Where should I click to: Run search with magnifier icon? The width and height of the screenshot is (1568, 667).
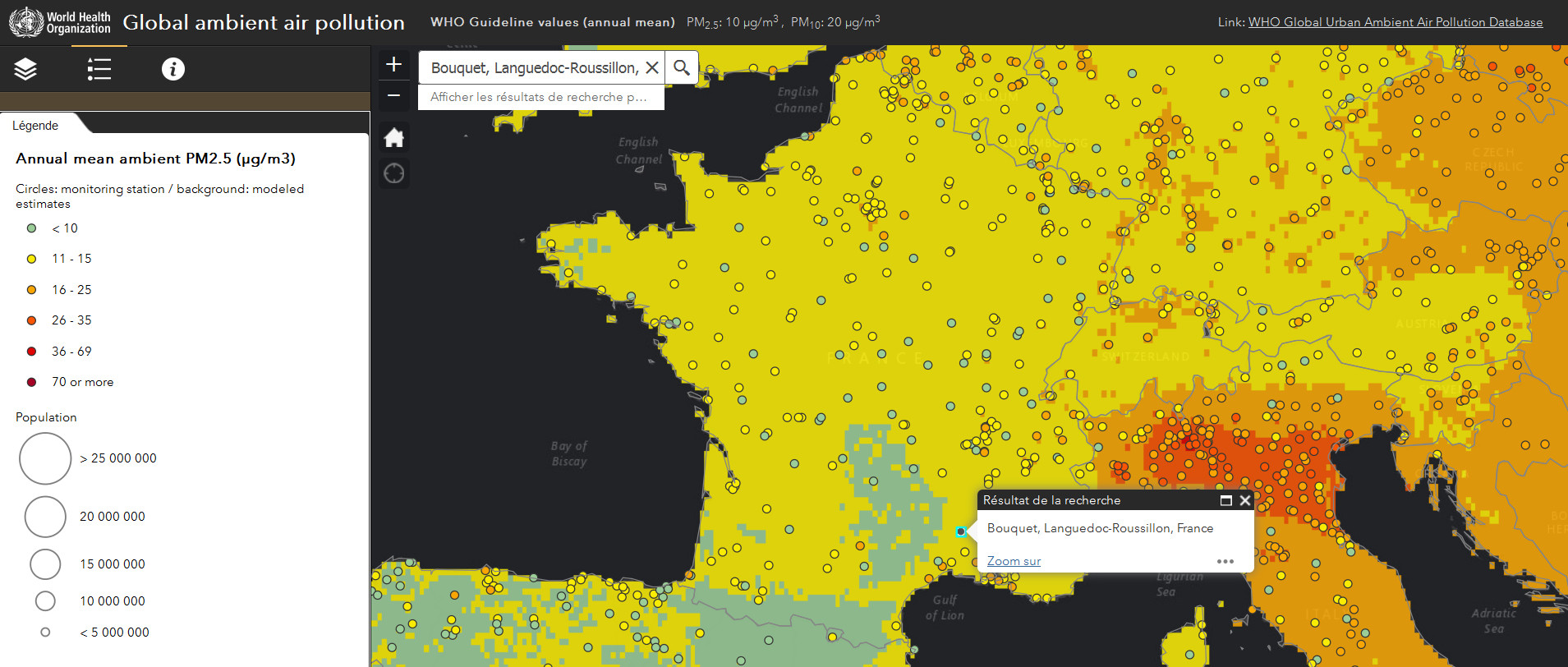(682, 67)
